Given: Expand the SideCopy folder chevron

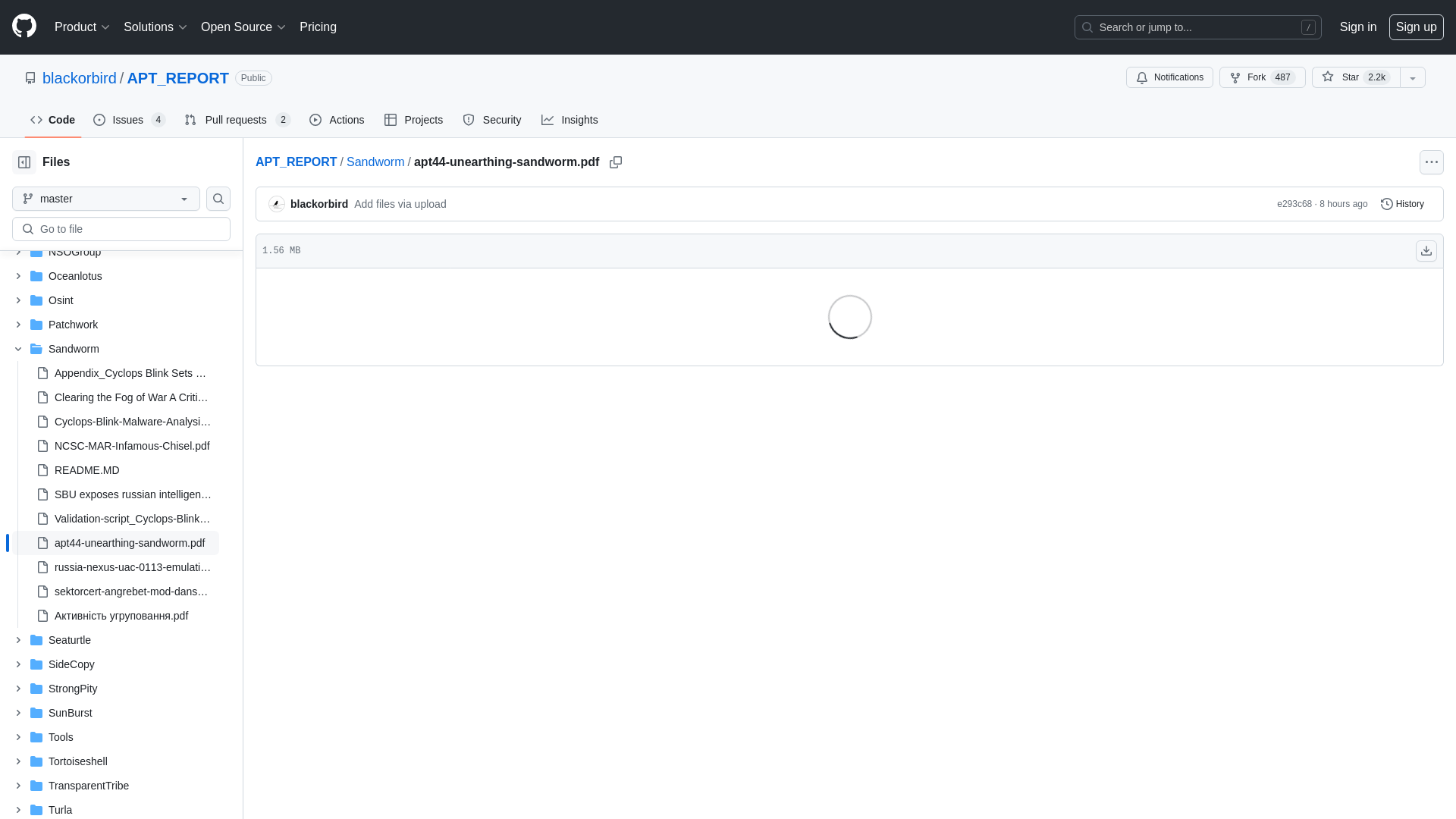Looking at the screenshot, I should [x=18, y=664].
